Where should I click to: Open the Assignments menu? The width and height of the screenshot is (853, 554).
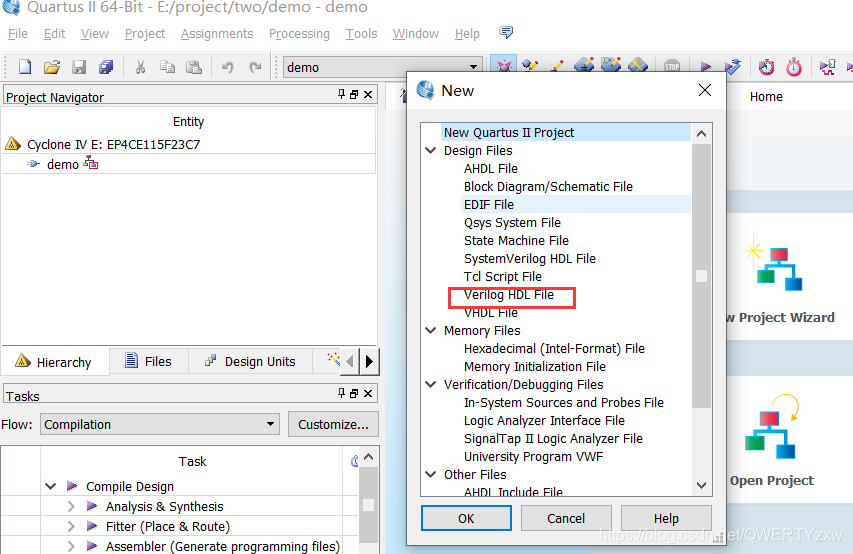pos(217,34)
